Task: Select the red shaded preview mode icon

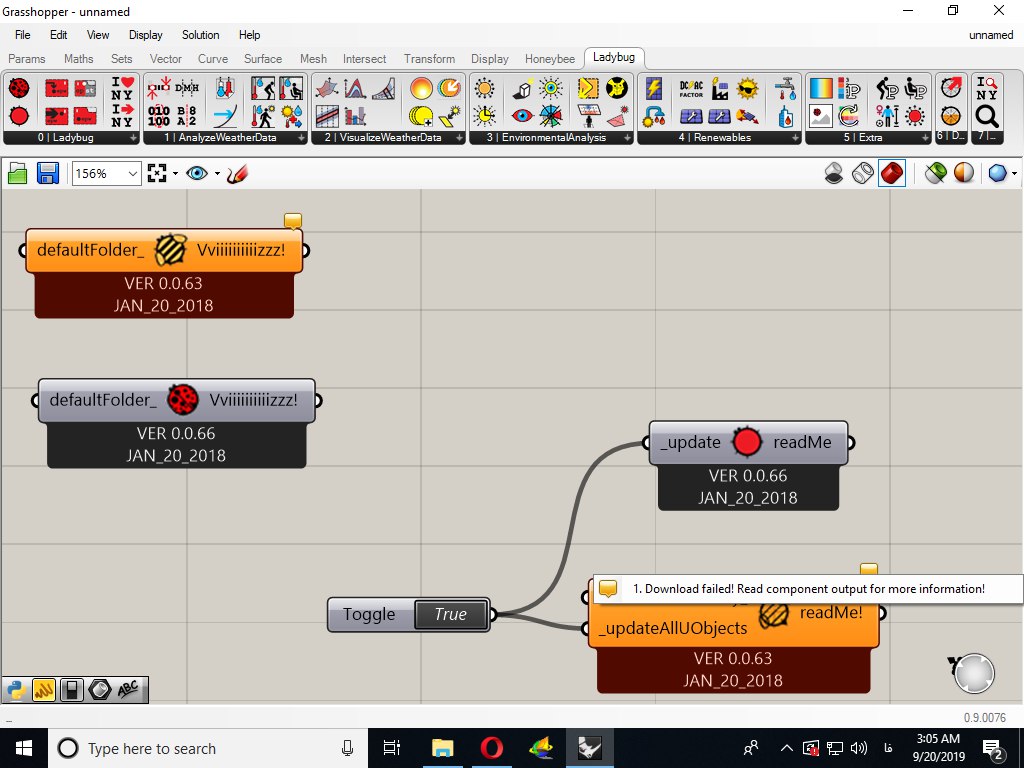Action: coord(891,174)
